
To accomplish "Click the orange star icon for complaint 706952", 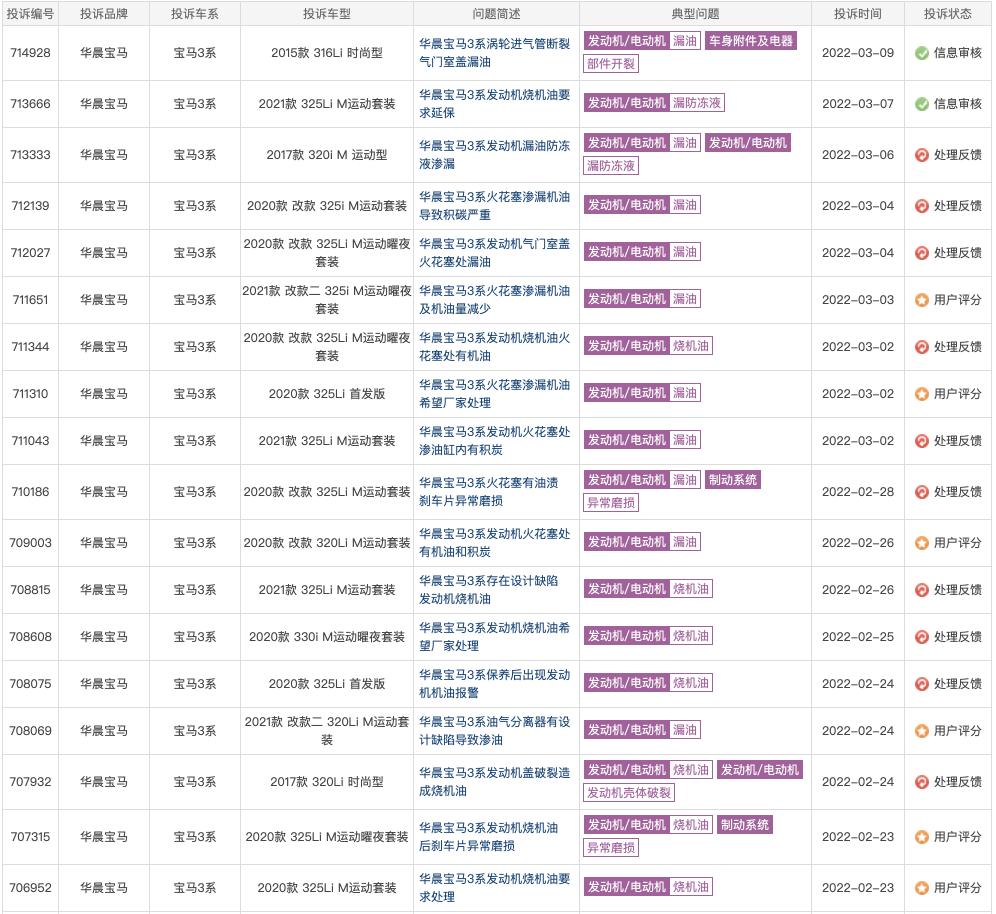I will click(922, 888).
